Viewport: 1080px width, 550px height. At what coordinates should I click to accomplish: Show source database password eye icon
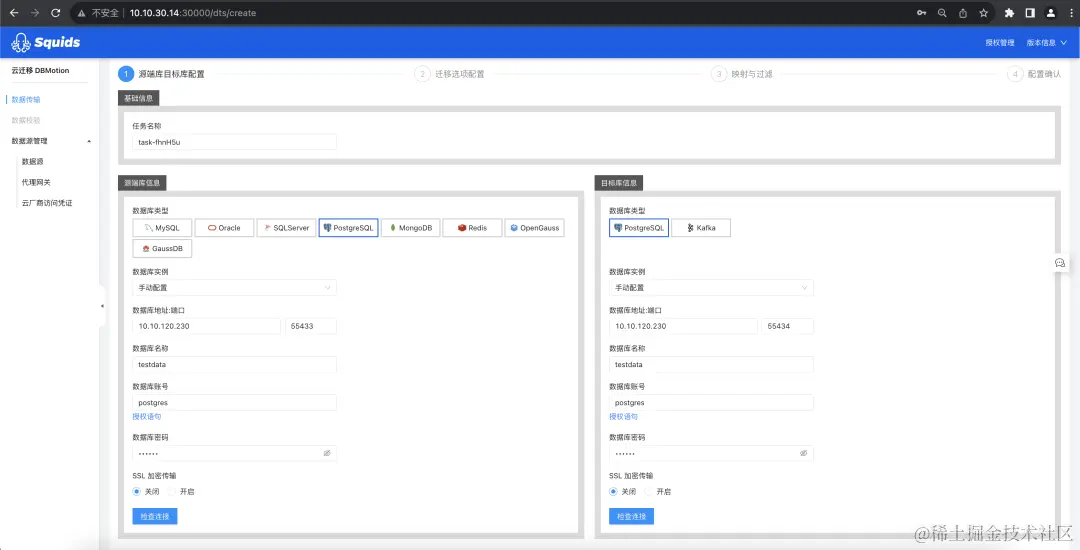point(327,454)
